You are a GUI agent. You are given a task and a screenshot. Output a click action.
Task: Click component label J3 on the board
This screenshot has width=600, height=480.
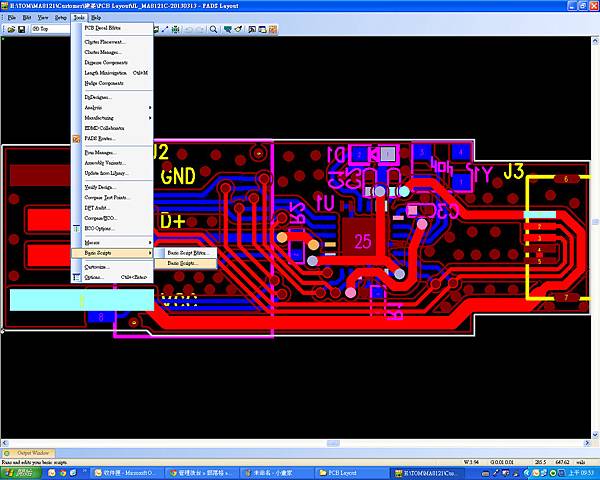coord(514,172)
